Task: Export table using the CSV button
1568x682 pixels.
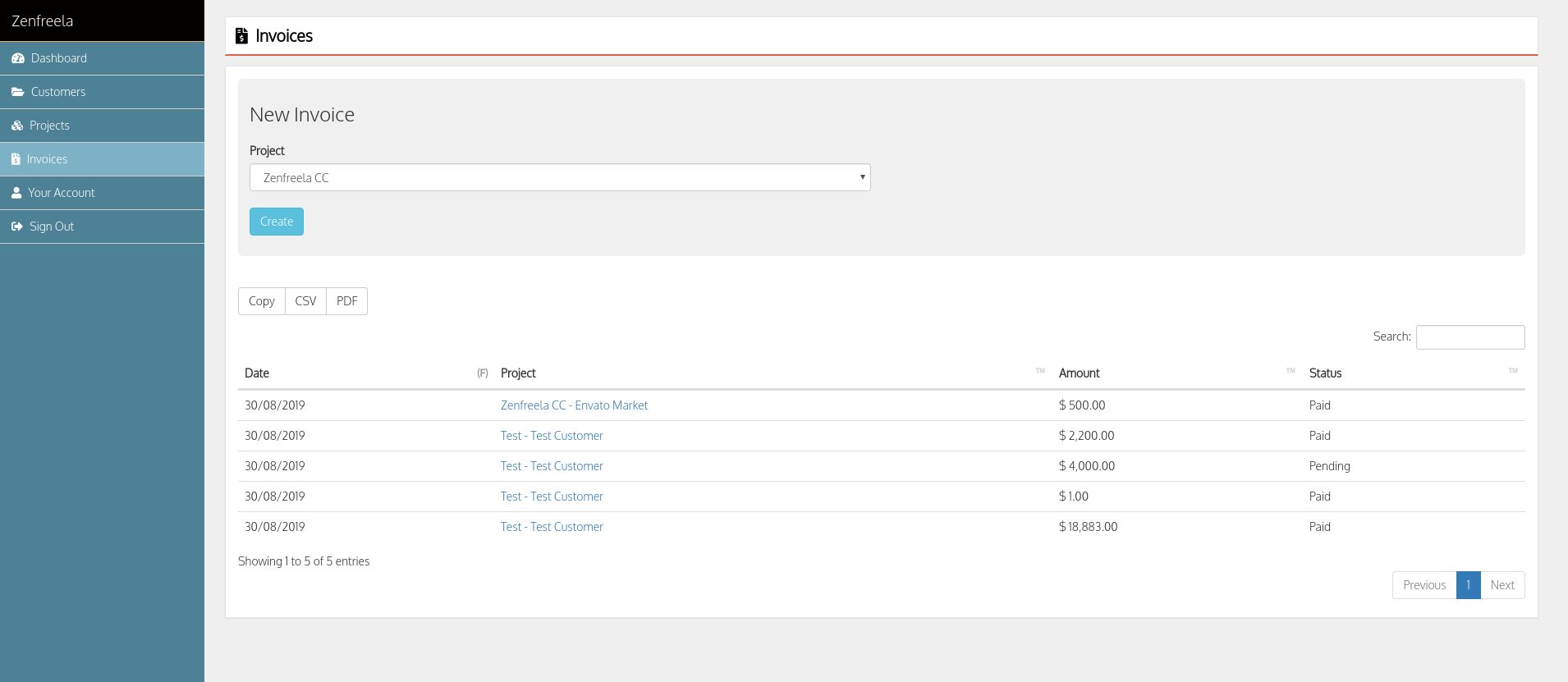Action: point(305,301)
